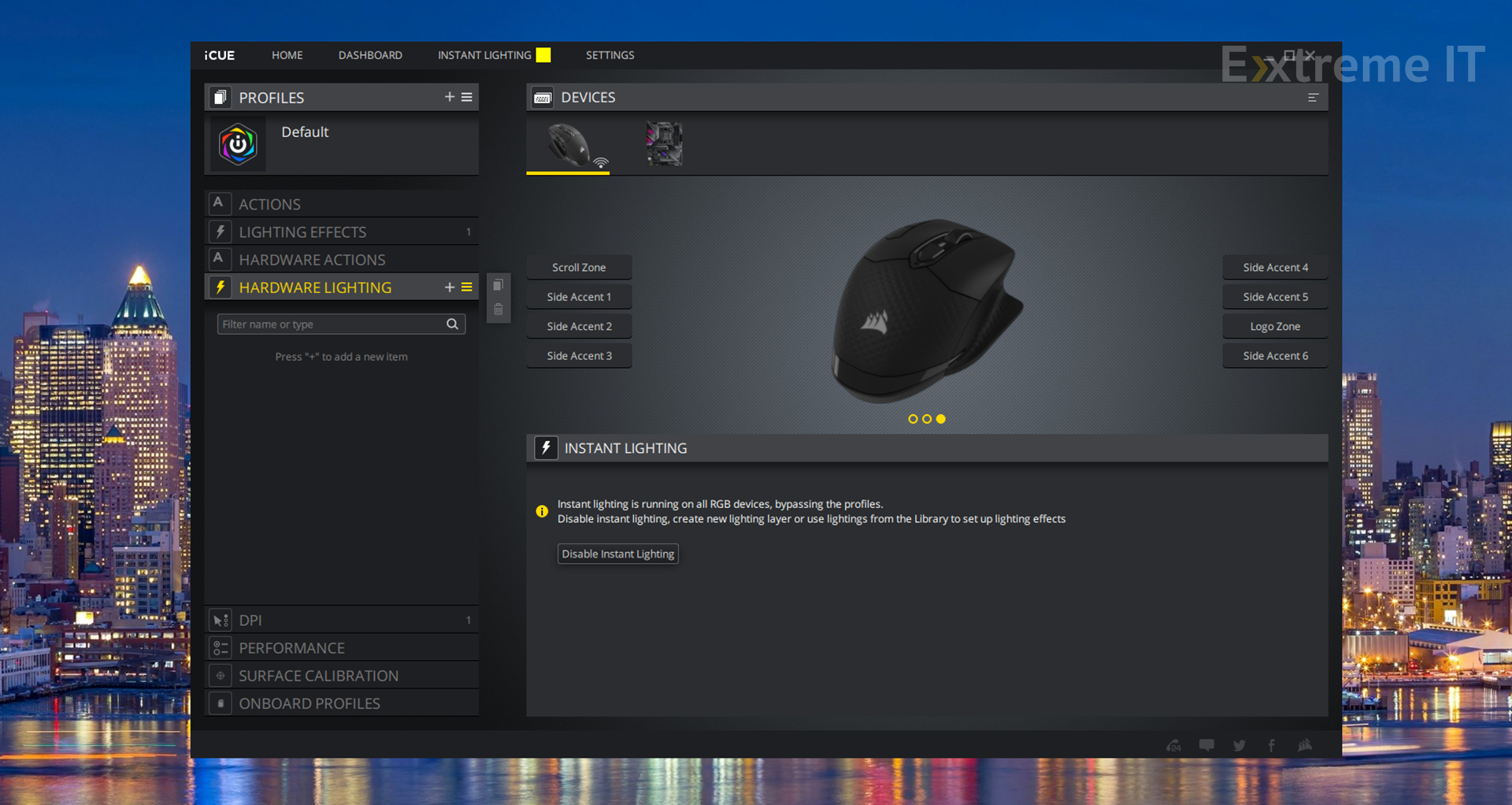Click the Hardware Actions A icon
Image resolution: width=1512 pixels, height=805 pixels.
[220, 259]
